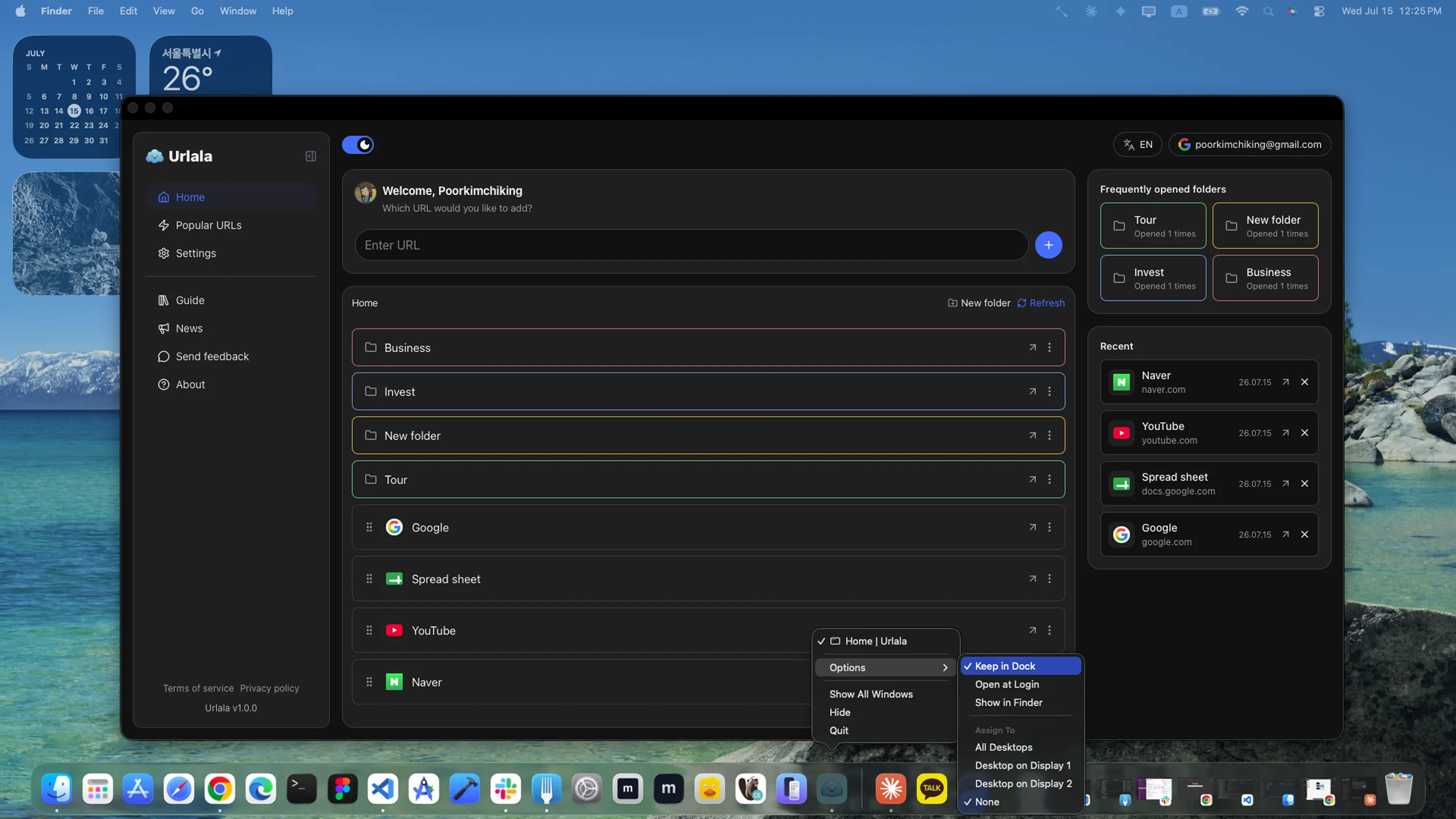
Task: Click the blue plus add-URL button
Action: tap(1049, 245)
